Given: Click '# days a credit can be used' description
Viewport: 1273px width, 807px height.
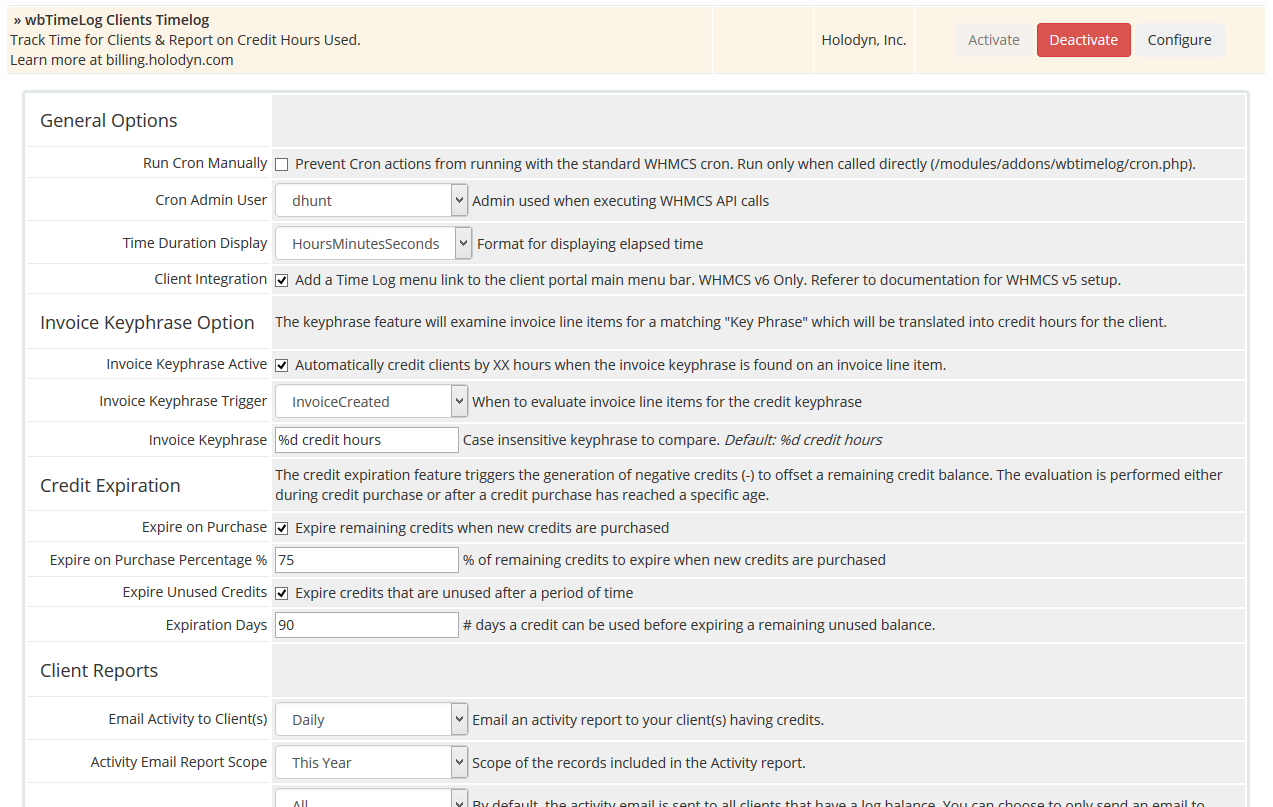Looking at the screenshot, I should tap(699, 625).
